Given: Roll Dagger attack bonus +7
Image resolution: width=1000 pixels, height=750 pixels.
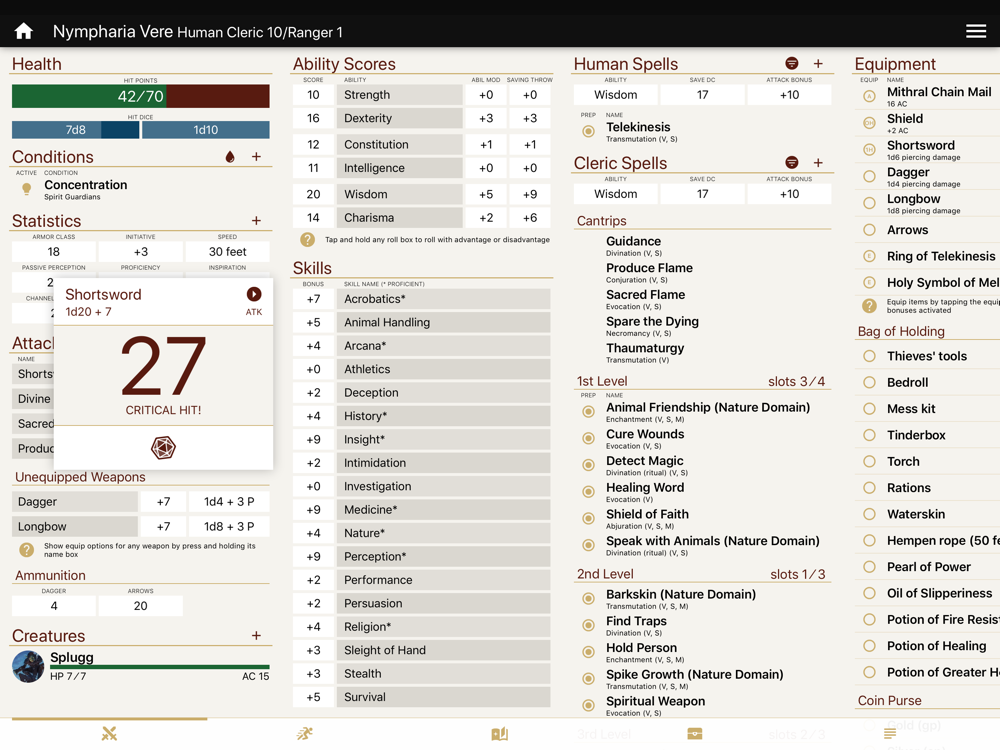Looking at the screenshot, I should click(x=163, y=502).
